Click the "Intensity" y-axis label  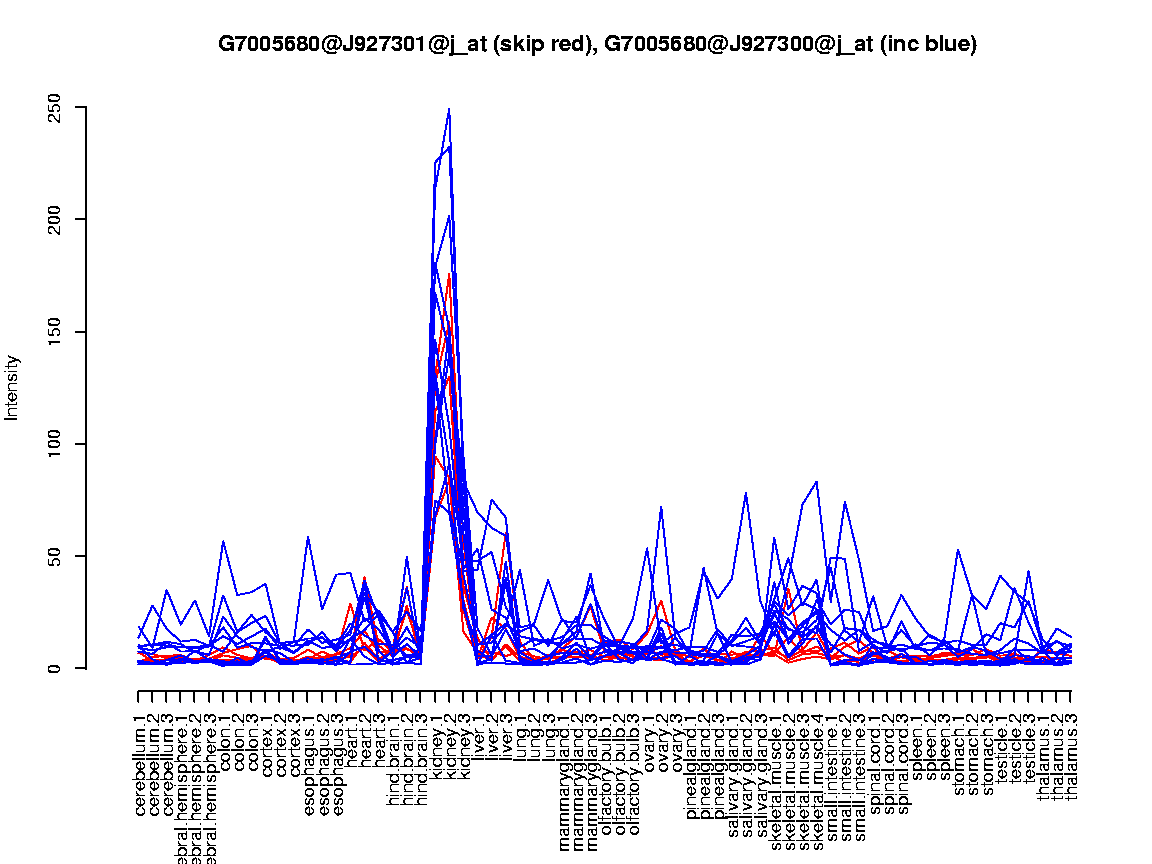pos(13,387)
